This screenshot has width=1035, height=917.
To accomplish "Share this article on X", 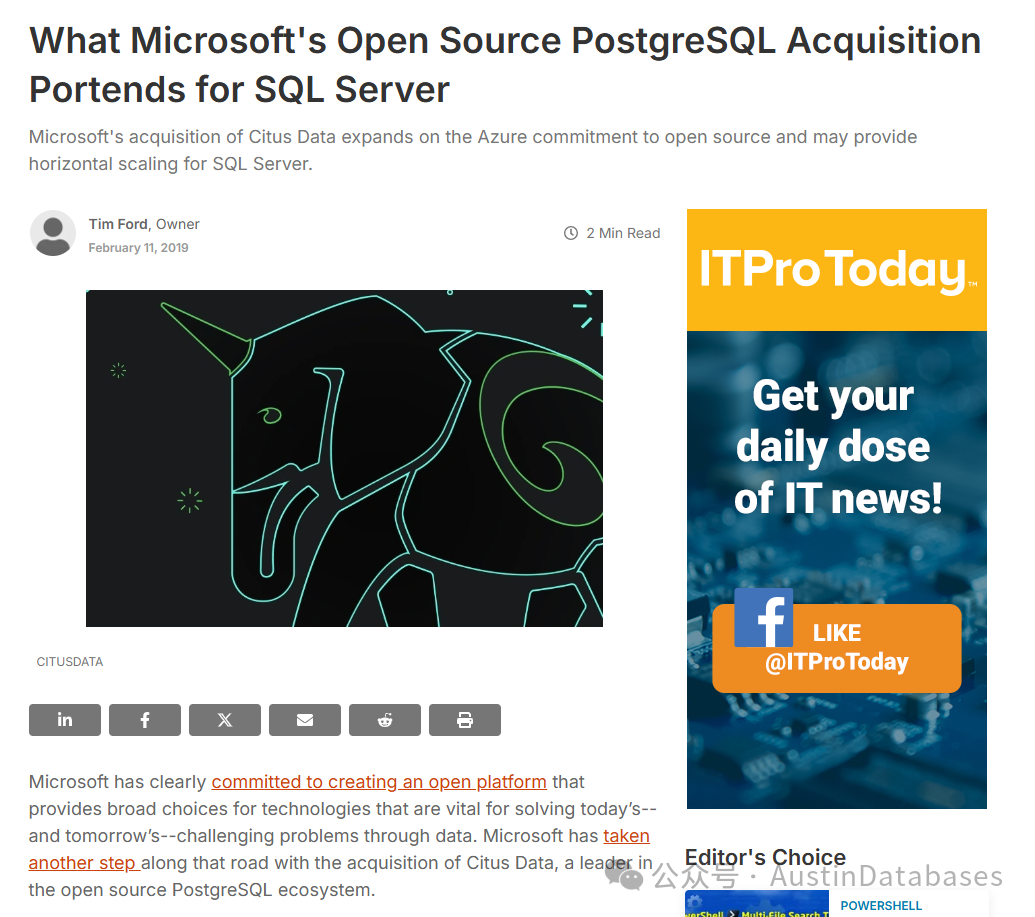I will pyautogui.click(x=225, y=720).
